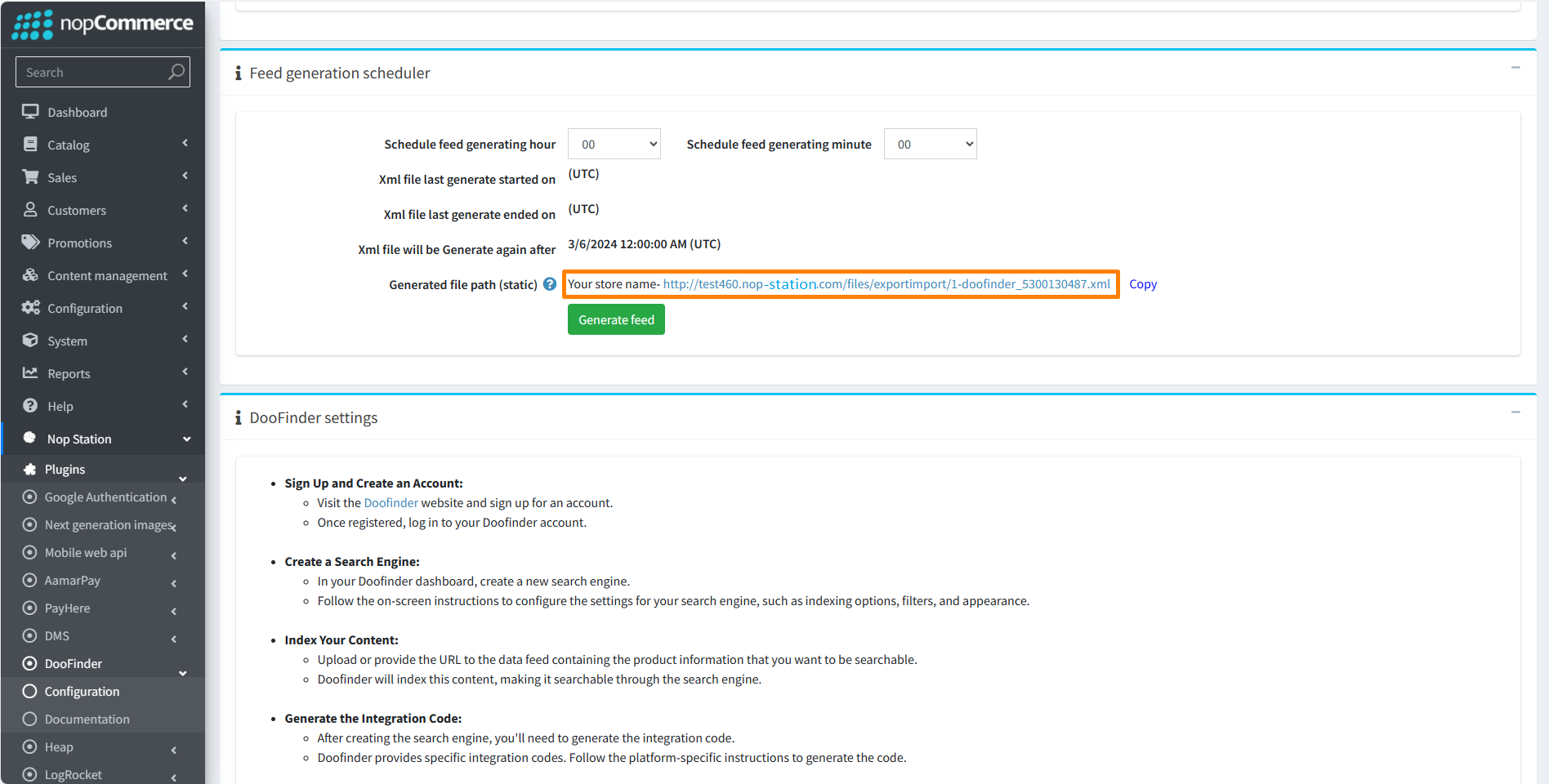
Task: Click the Google Authentication bullet icon
Action: (x=30, y=497)
